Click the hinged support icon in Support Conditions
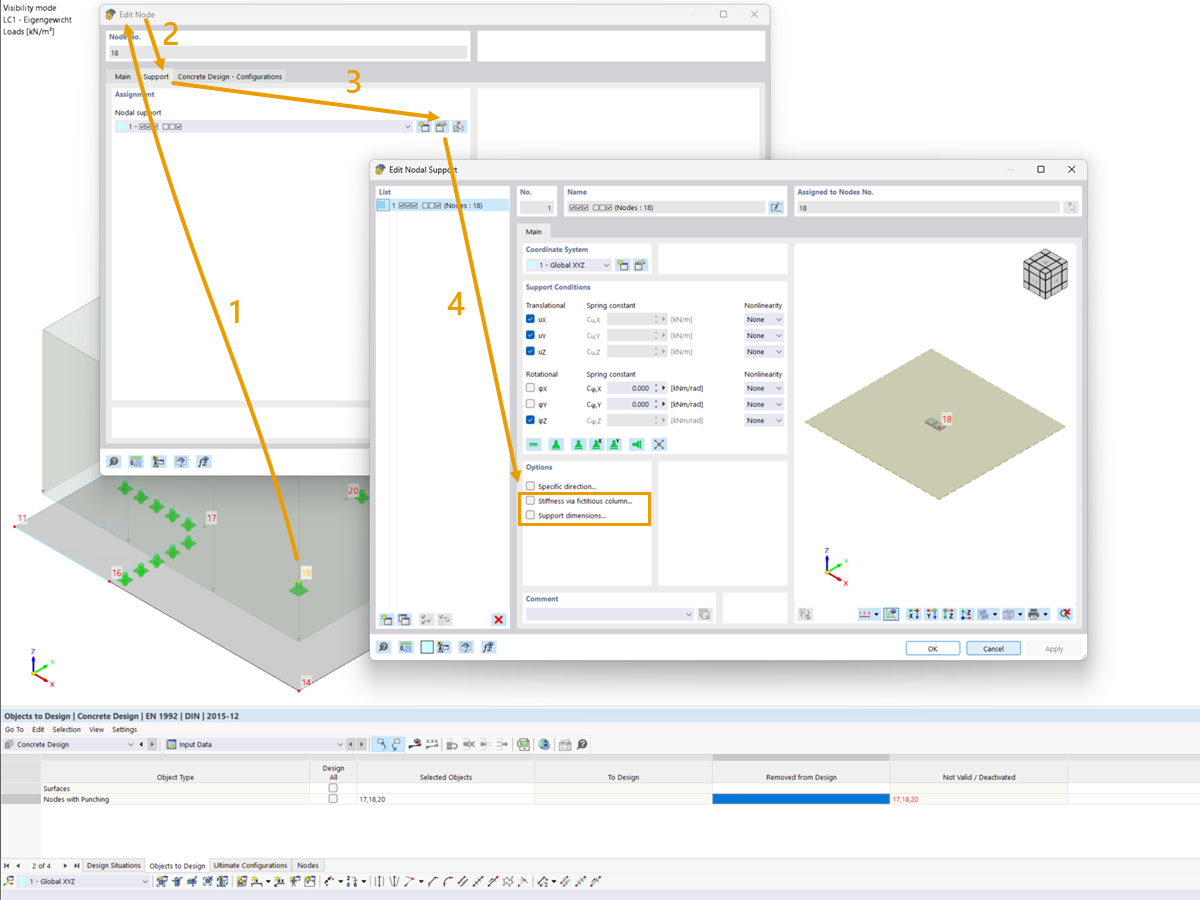The height and width of the screenshot is (900, 1200). (x=578, y=444)
